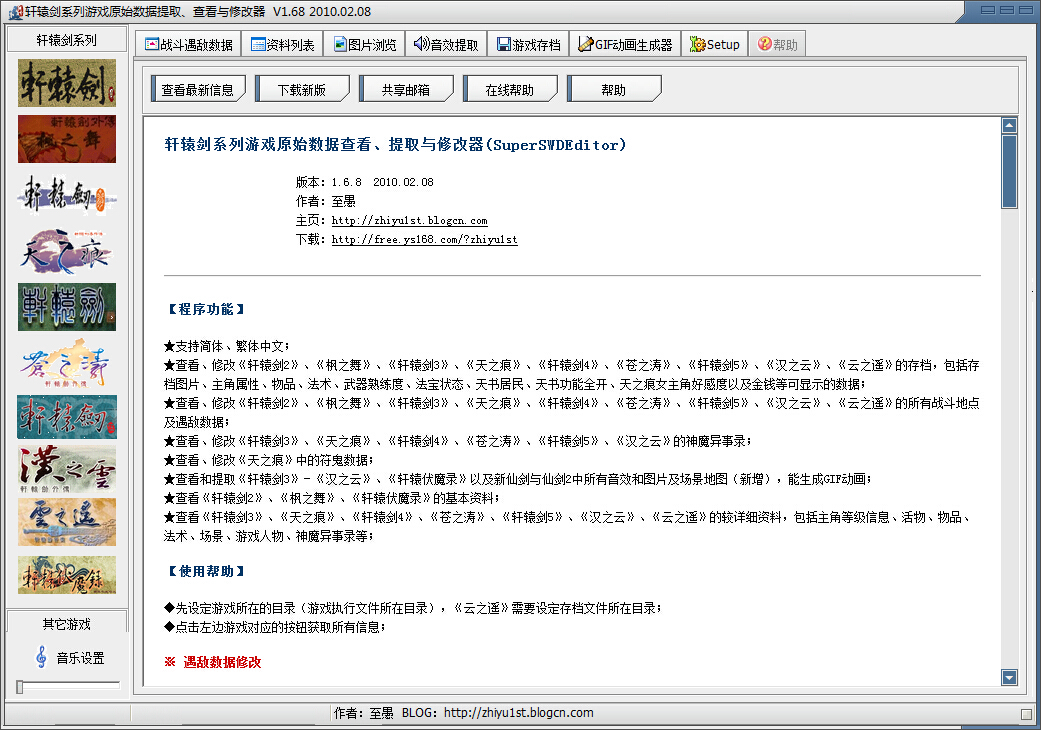This screenshot has height=730, width=1041.
Task: Open the green 轩辕剑4 game logo
Action: (x=67, y=307)
